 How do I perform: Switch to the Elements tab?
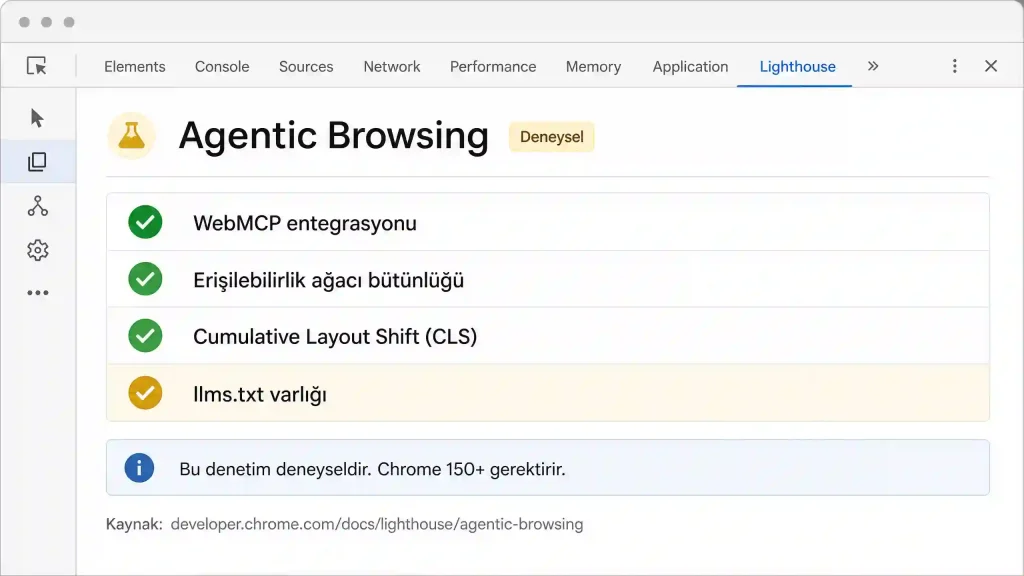coord(135,67)
